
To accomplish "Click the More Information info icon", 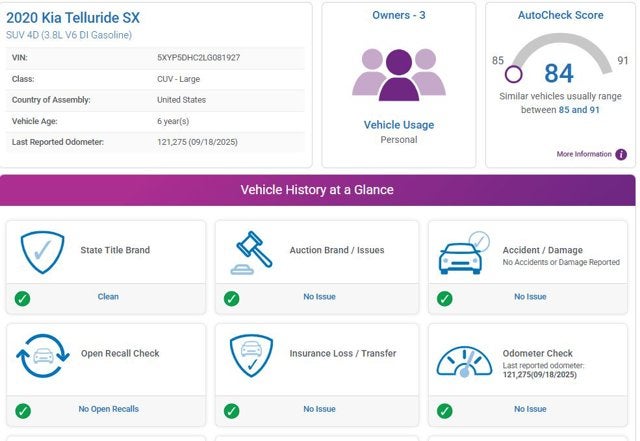I will coord(621,155).
